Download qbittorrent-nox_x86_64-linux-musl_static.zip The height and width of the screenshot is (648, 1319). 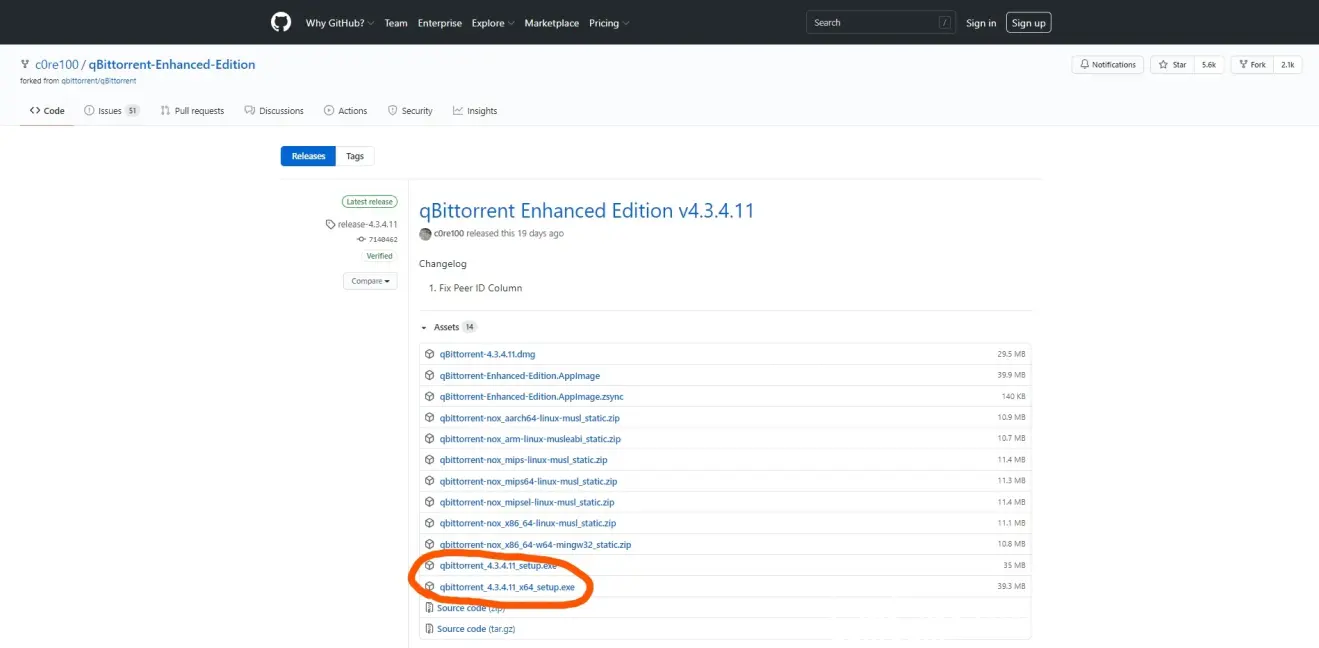pos(528,523)
